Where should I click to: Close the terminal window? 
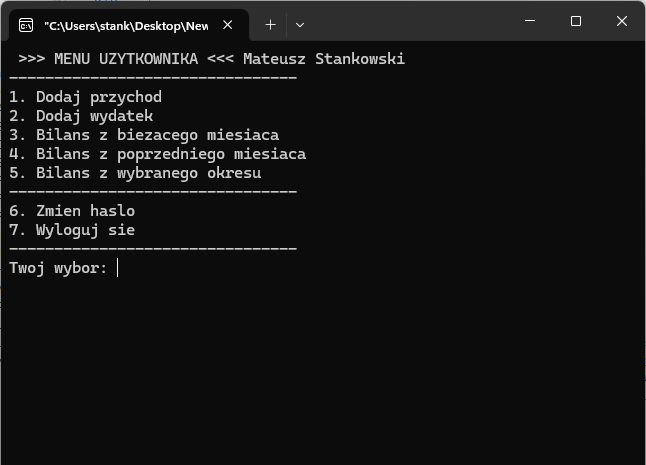pyautogui.click(x=622, y=21)
